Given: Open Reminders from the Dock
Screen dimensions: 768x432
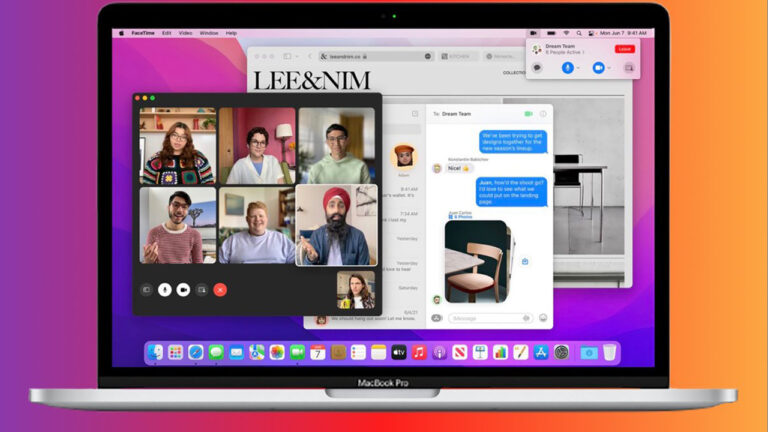Looking at the screenshot, I should pyautogui.click(x=359, y=353).
